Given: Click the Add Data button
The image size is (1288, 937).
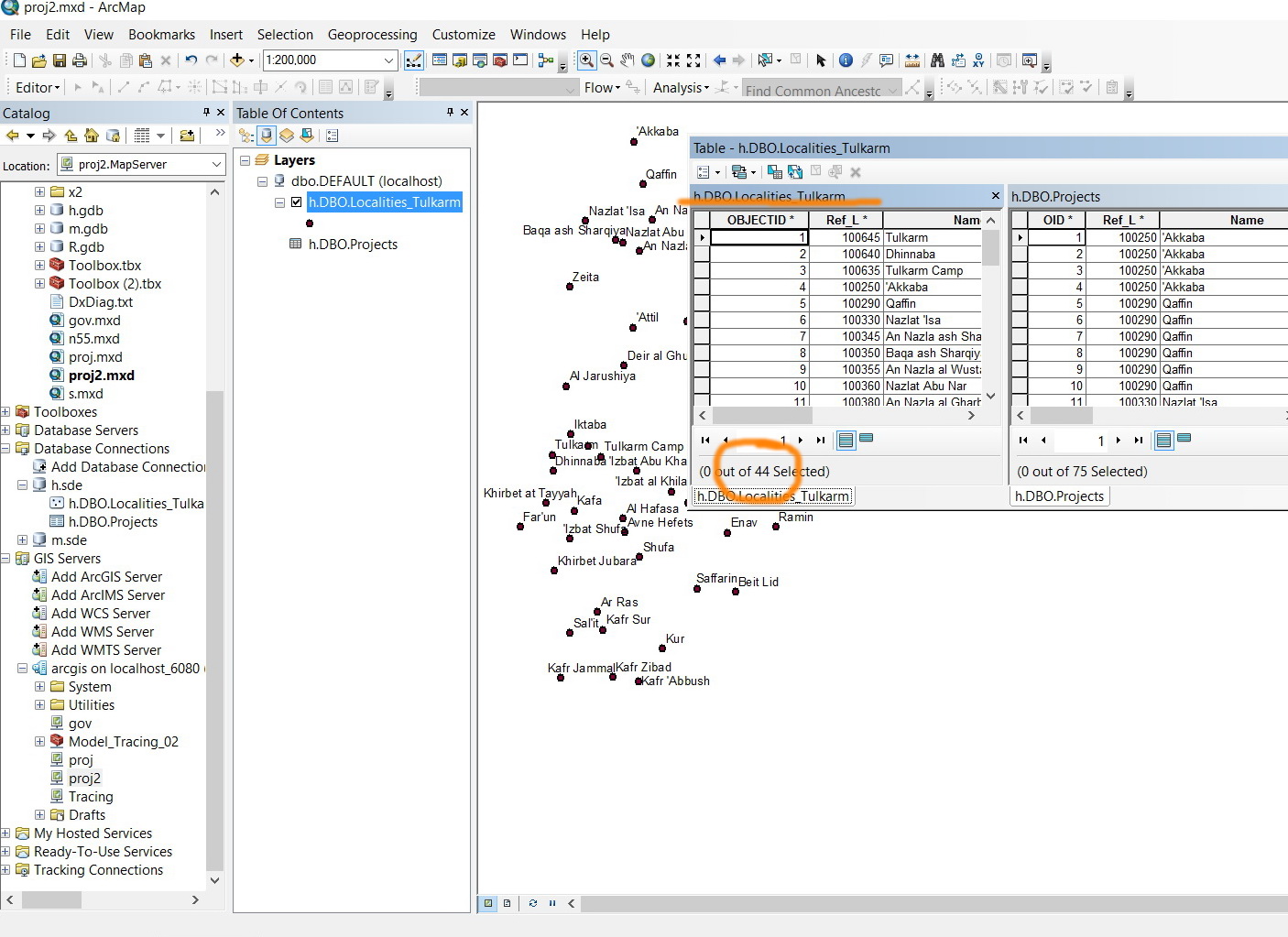Looking at the screenshot, I should (x=237, y=60).
